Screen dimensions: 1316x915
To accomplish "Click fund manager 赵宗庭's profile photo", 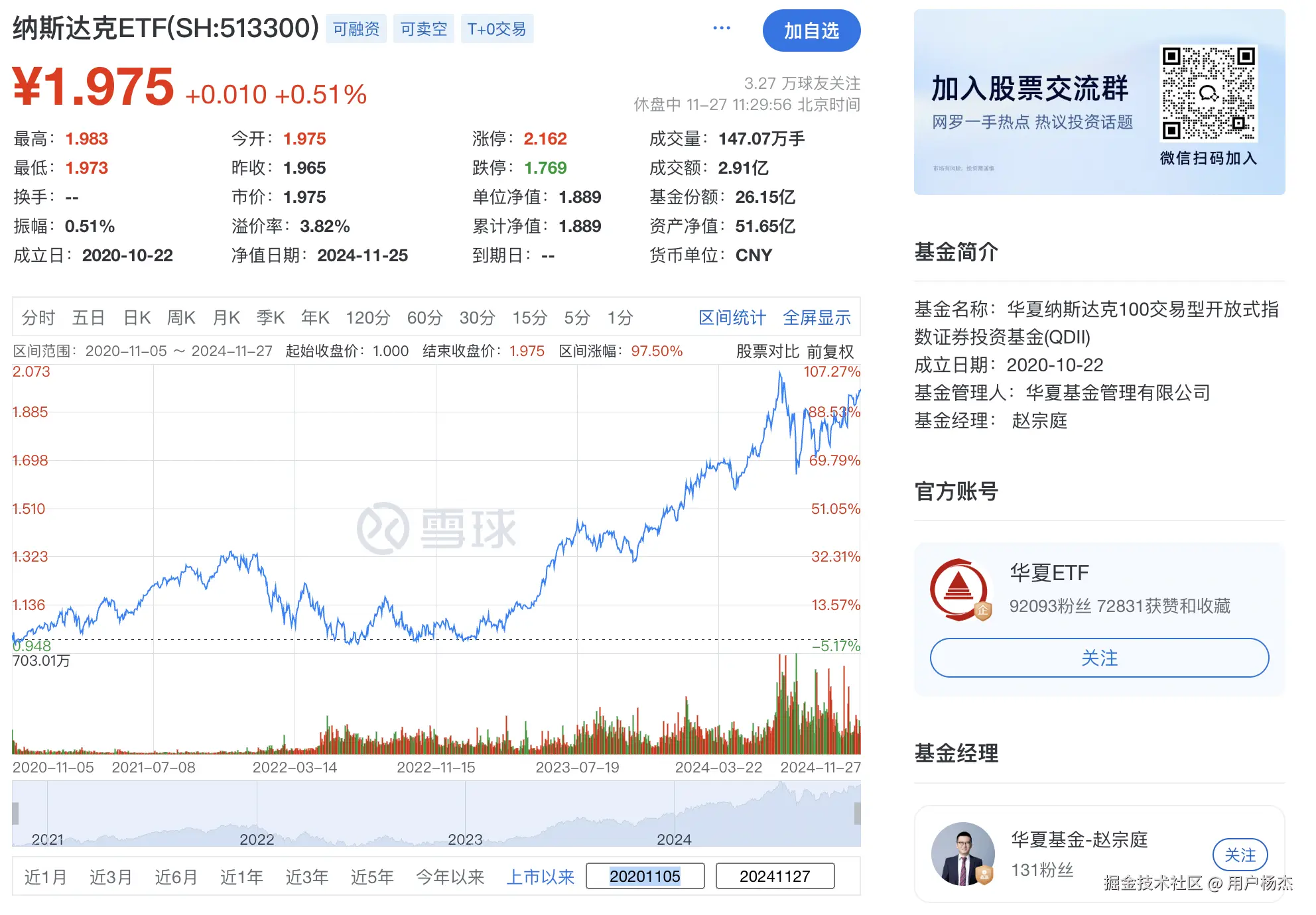I will tap(962, 855).
